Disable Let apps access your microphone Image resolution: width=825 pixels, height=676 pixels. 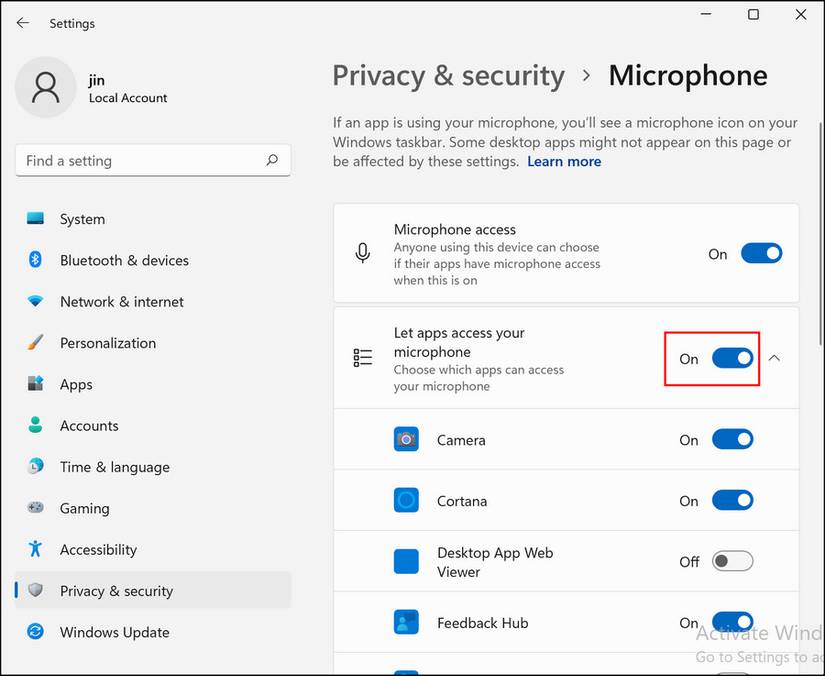point(732,358)
